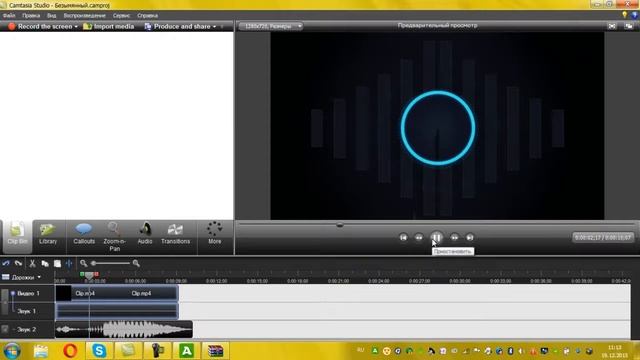Toggle lock on Звук 2 track

(x=5, y=329)
